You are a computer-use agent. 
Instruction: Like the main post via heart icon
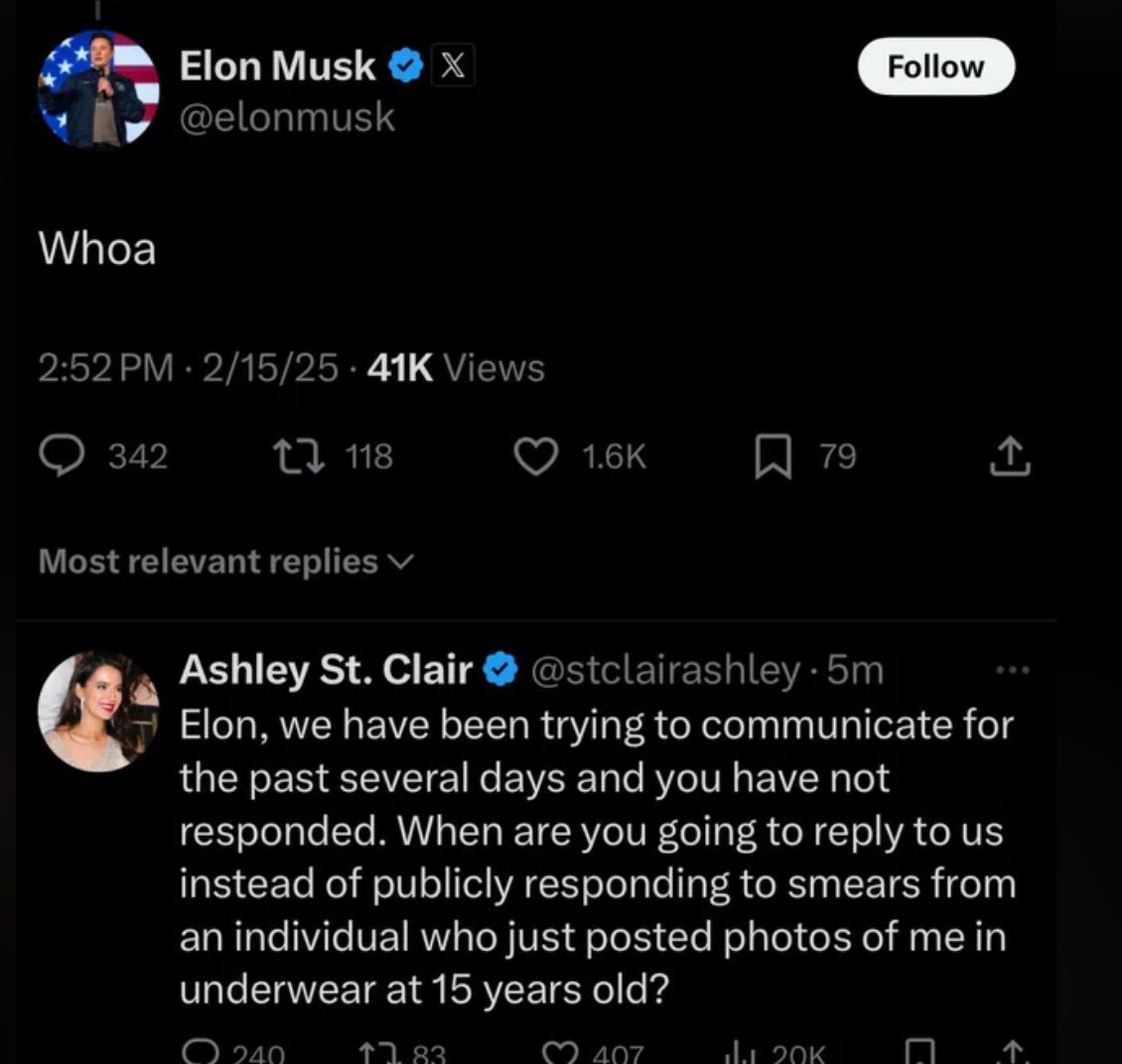[x=537, y=457]
